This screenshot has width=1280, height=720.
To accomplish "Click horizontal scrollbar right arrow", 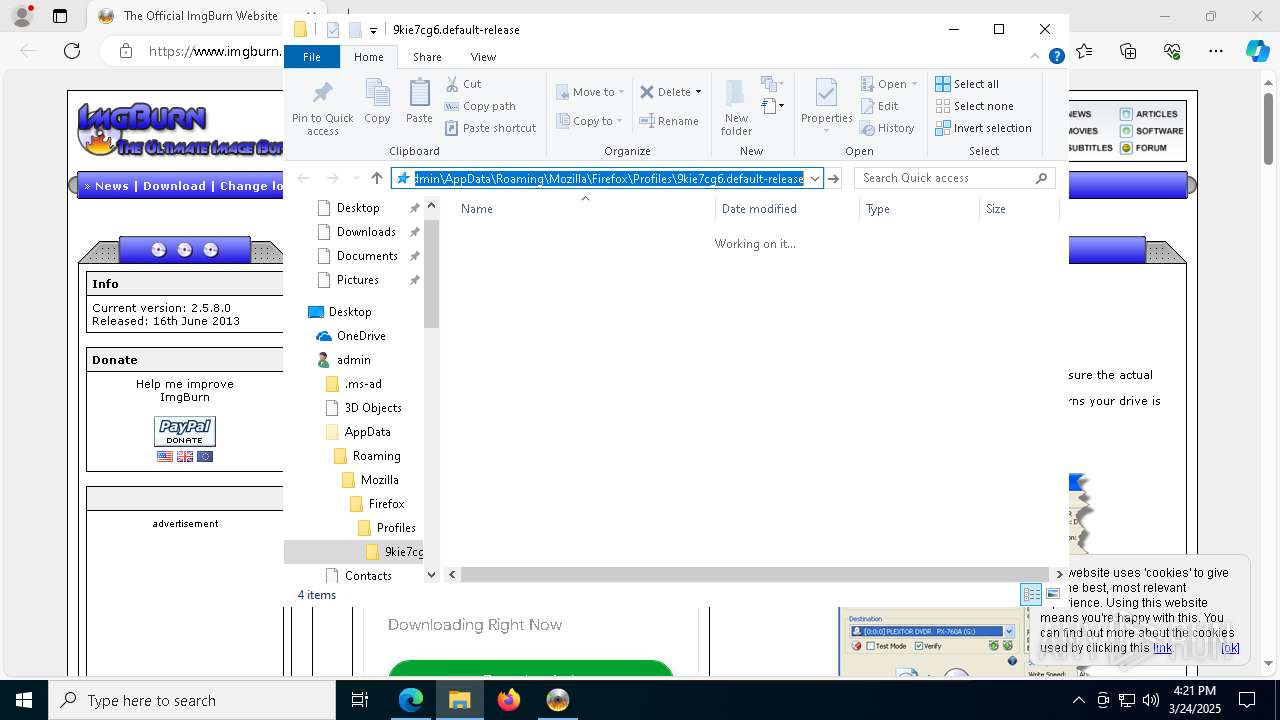I will coord(1060,574).
